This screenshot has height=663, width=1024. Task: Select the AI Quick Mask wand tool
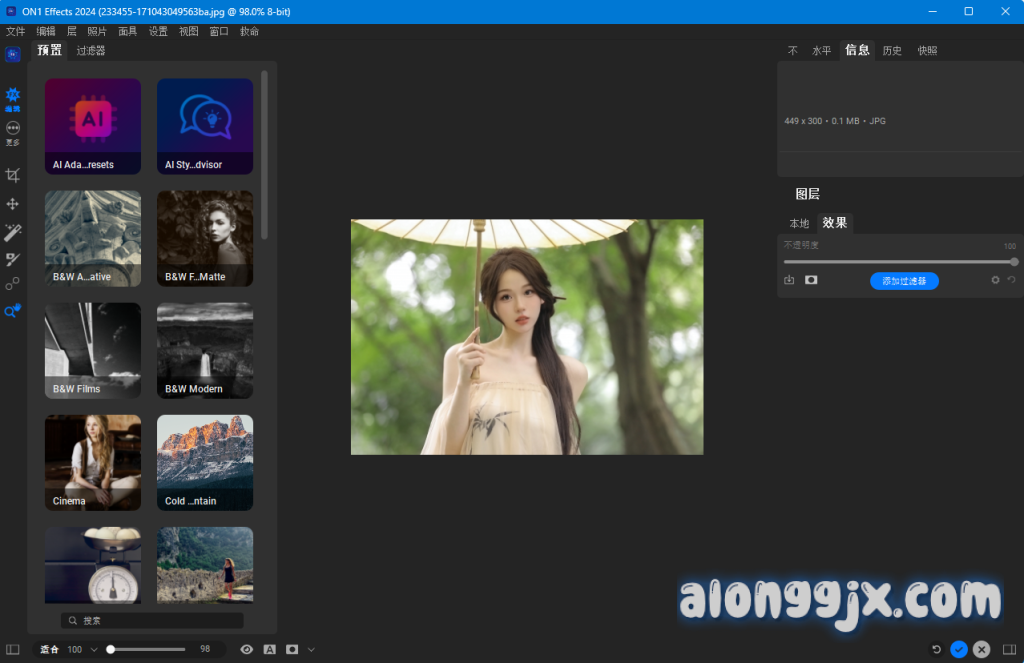pos(12,232)
